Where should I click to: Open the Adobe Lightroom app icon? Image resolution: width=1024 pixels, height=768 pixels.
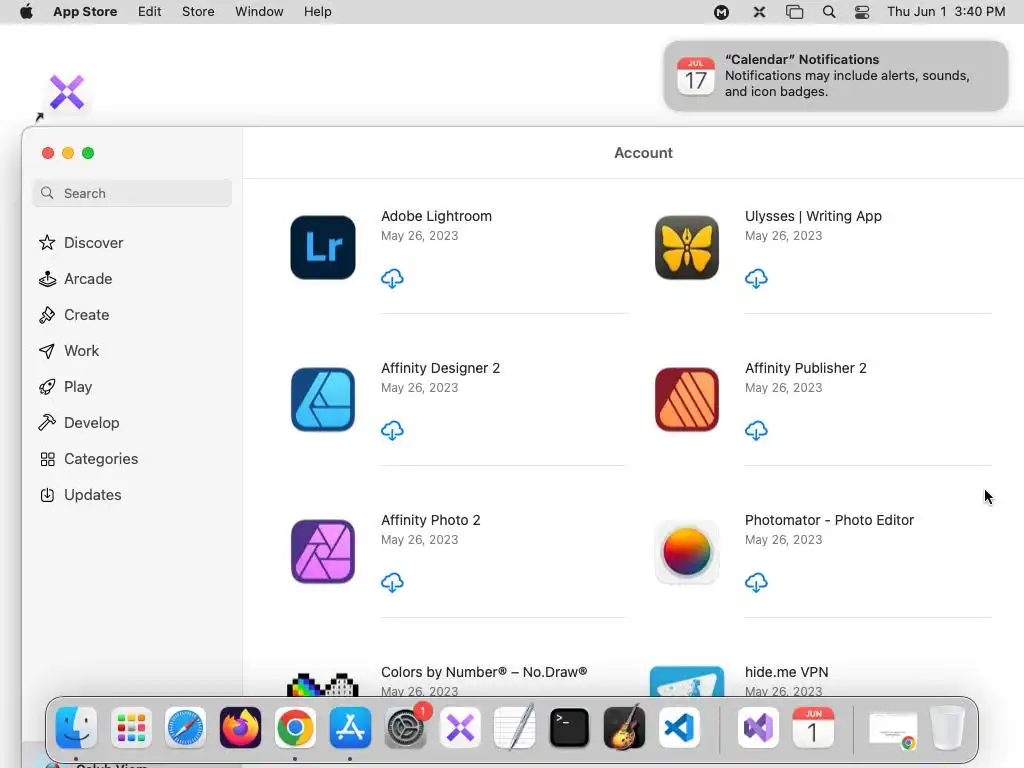tap(323, 248)
